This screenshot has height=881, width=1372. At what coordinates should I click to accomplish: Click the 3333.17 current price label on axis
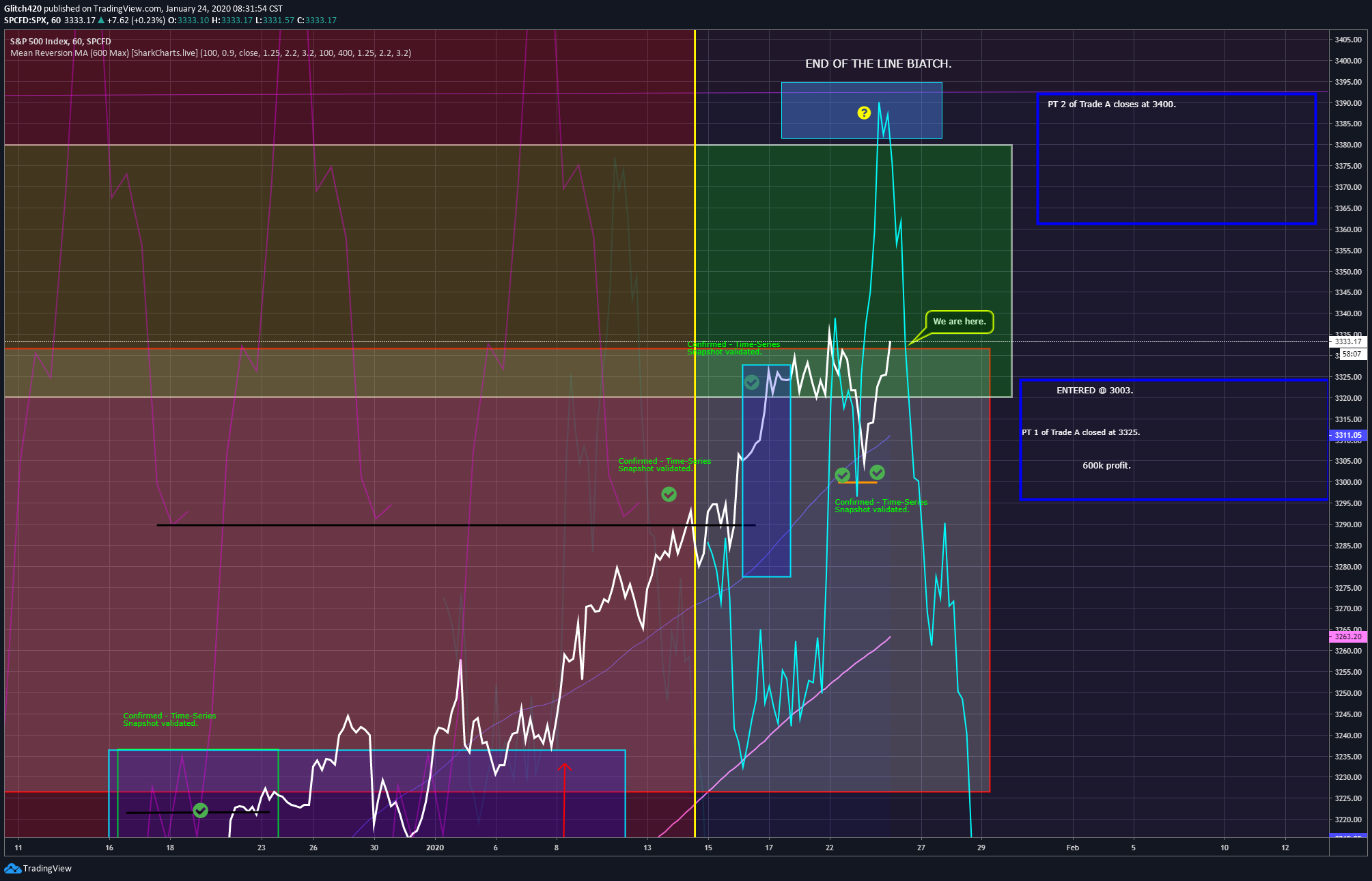[x=1348, y=341]
